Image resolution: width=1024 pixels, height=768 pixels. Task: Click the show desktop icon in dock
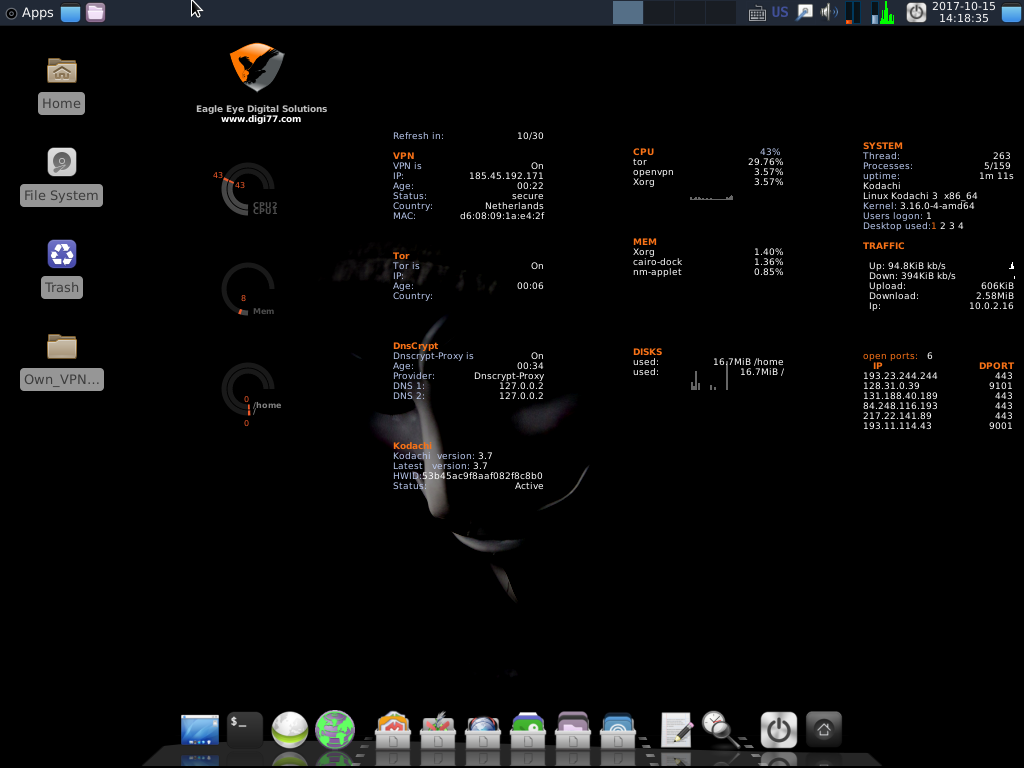[x=200, y=730]
